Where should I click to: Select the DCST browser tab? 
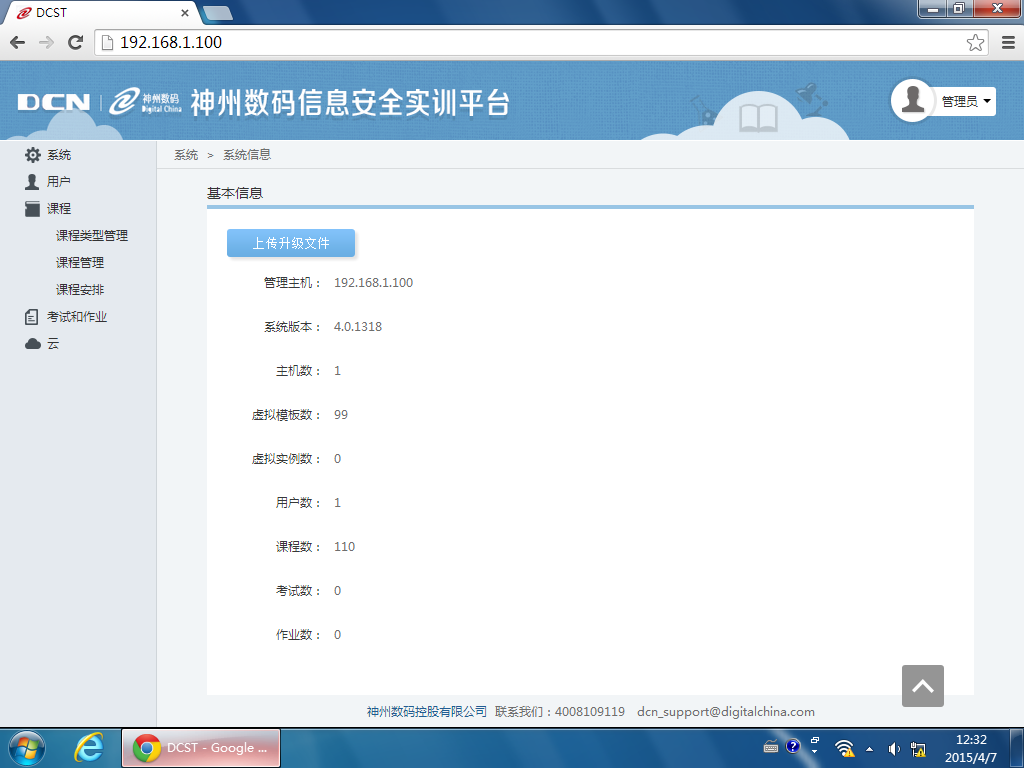98,12
